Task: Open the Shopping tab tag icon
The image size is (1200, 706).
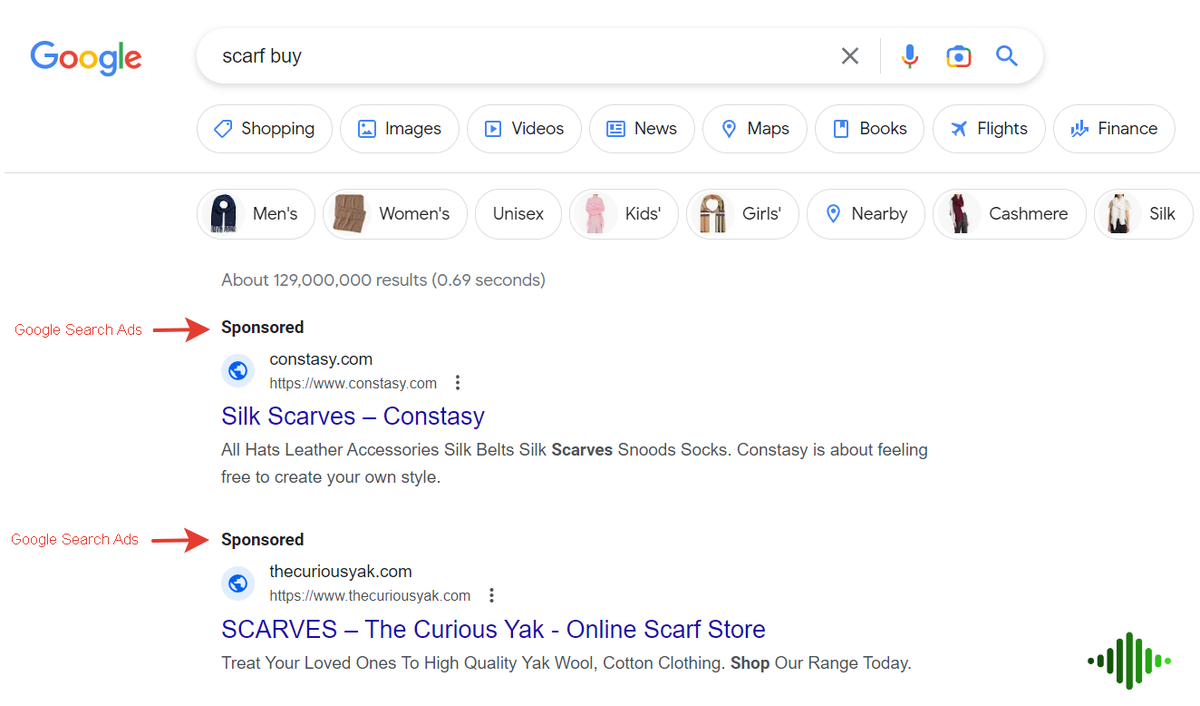Action: tap(222, 128)
